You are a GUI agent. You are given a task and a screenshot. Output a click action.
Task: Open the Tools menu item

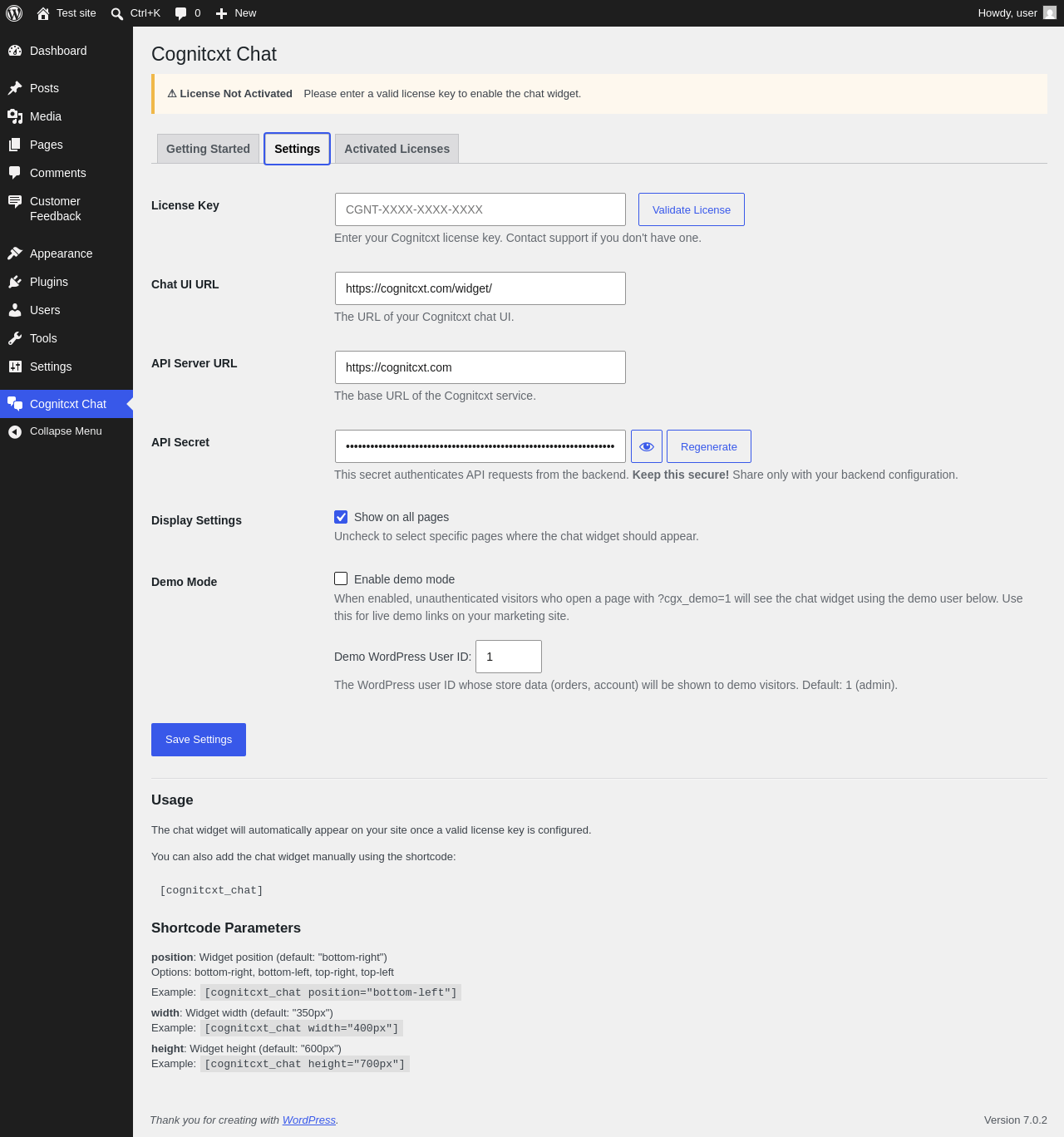click(x=66, y=338)
